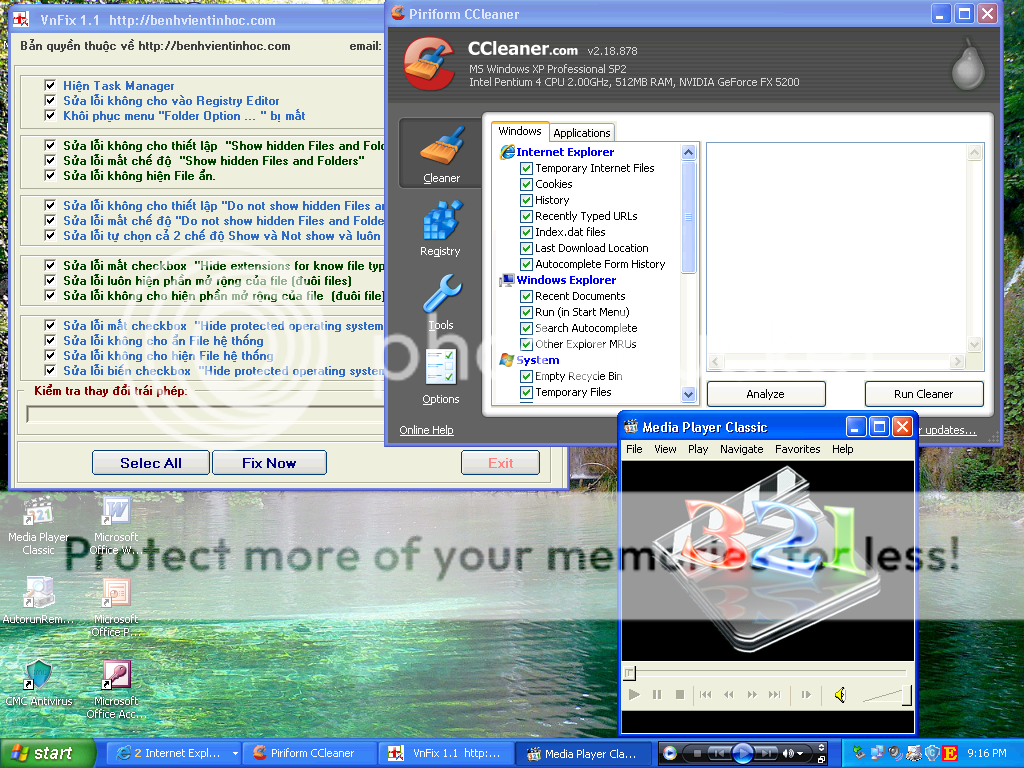
Task: Toggle Empty Recycle Bin checkbox
Action: pyautogui.click(x=526, y=376)
